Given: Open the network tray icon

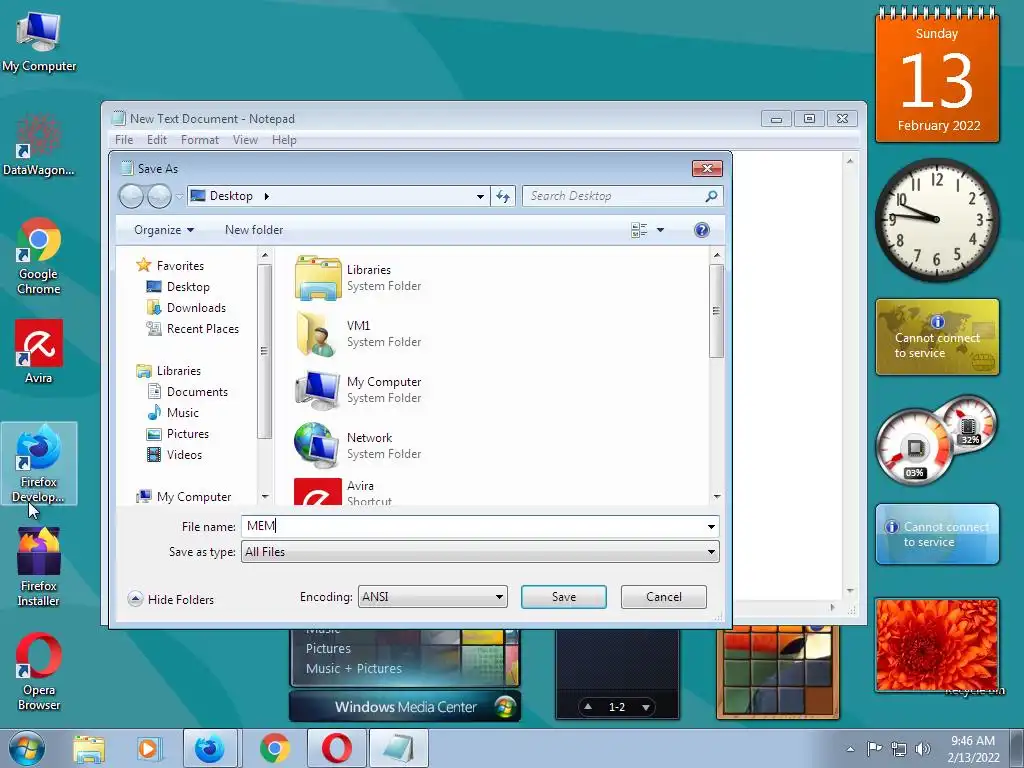Looking at the screenshot, I should (x=899, y=749).
